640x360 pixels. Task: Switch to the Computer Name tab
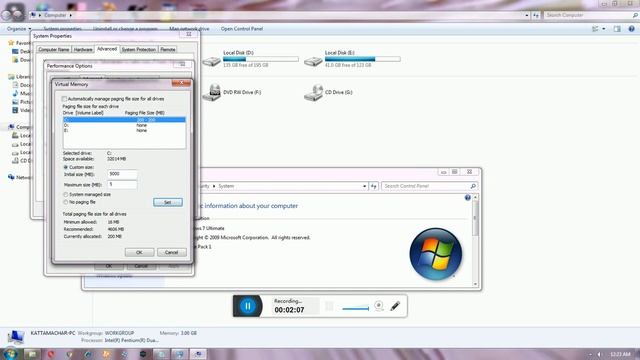pyautogui.click(x=54, y=49)
